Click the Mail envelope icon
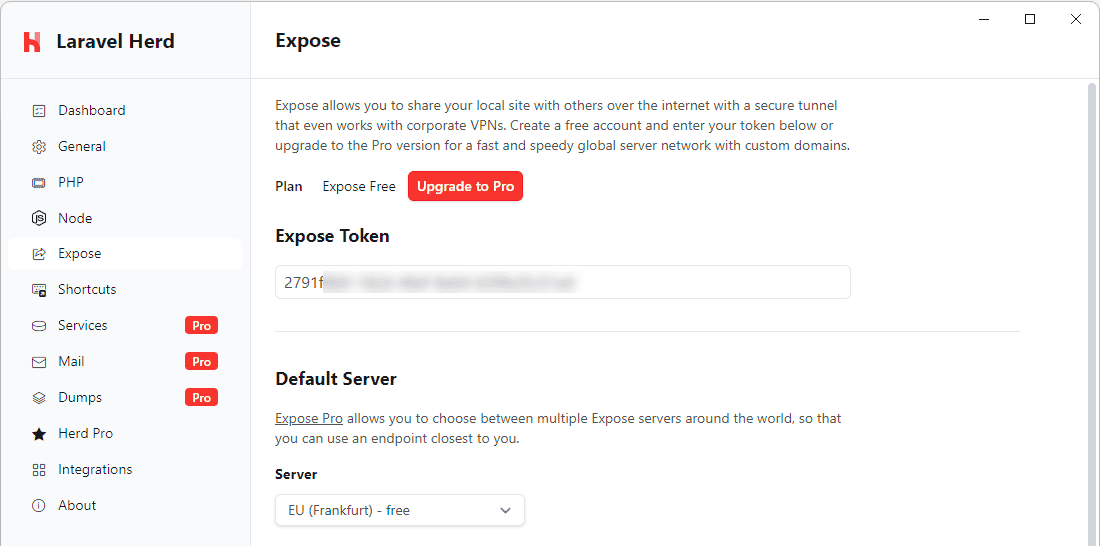Image resolution: width=1100 pixels, height=546 pixels. point(39,362)
